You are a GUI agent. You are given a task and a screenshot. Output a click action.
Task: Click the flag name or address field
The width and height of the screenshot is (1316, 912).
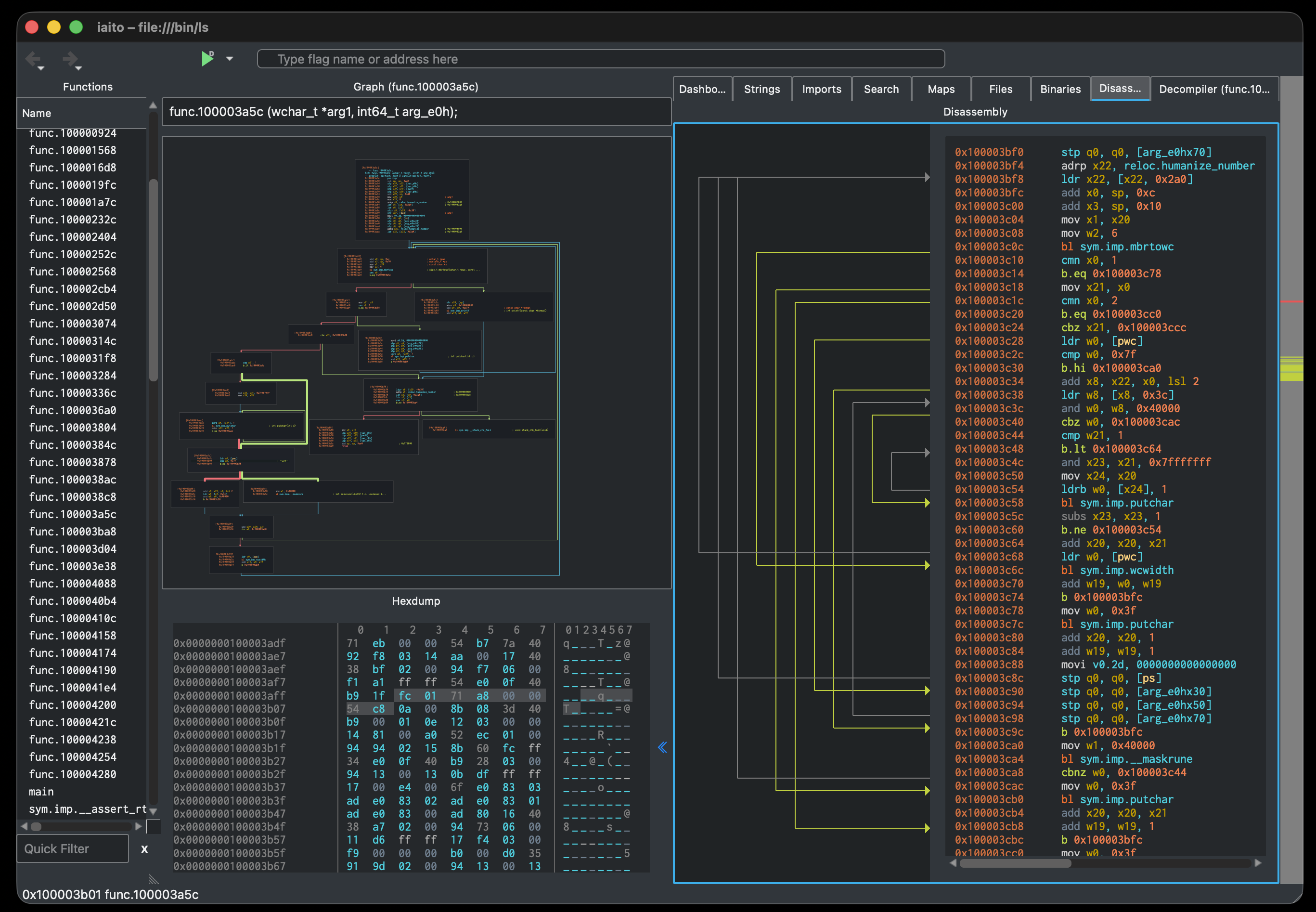[x=600, y=59]
